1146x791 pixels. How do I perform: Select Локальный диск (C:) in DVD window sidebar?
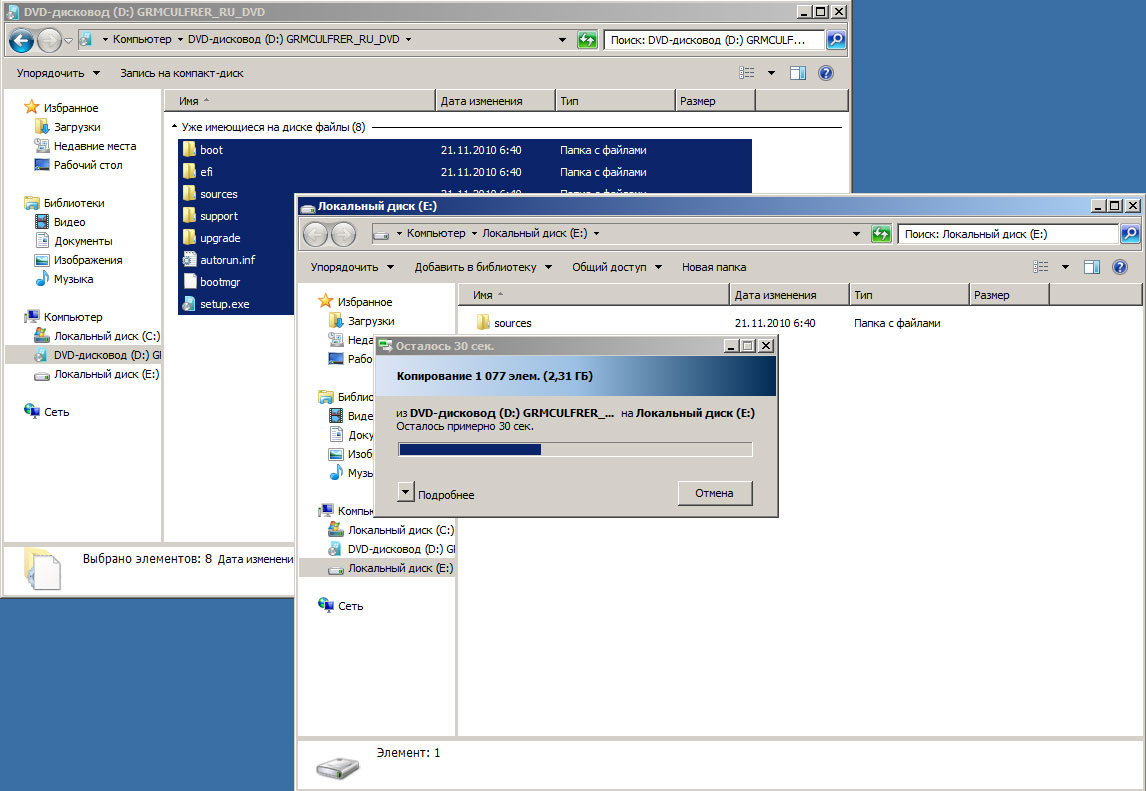click(97, 336)
